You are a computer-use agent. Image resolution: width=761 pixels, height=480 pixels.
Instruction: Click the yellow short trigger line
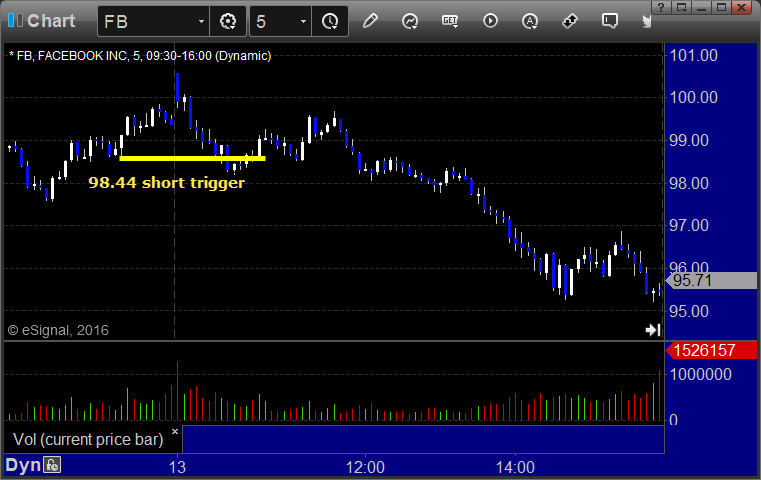click(192, 158)
